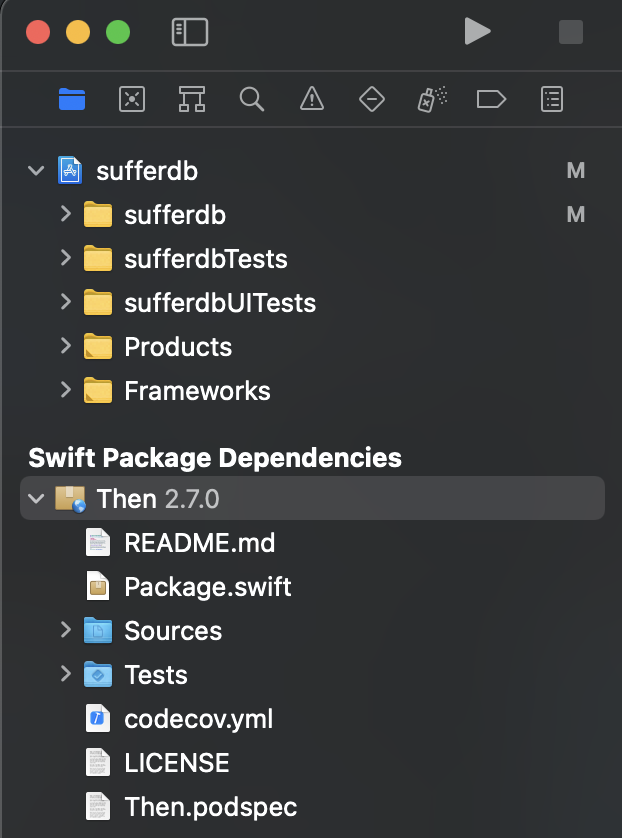This screenshot has height=838, width=622.
Task: Collapse the Then 2.7.0 package
Action: click(x=36, y=499)
